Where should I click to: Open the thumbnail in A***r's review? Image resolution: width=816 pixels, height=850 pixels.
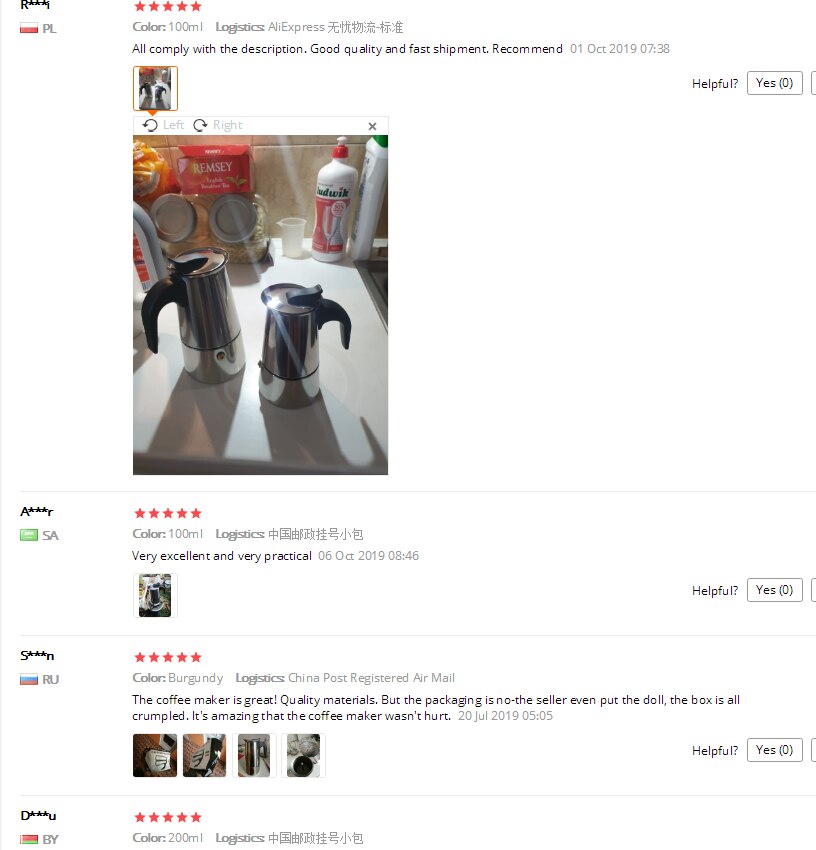click(155, 595)
